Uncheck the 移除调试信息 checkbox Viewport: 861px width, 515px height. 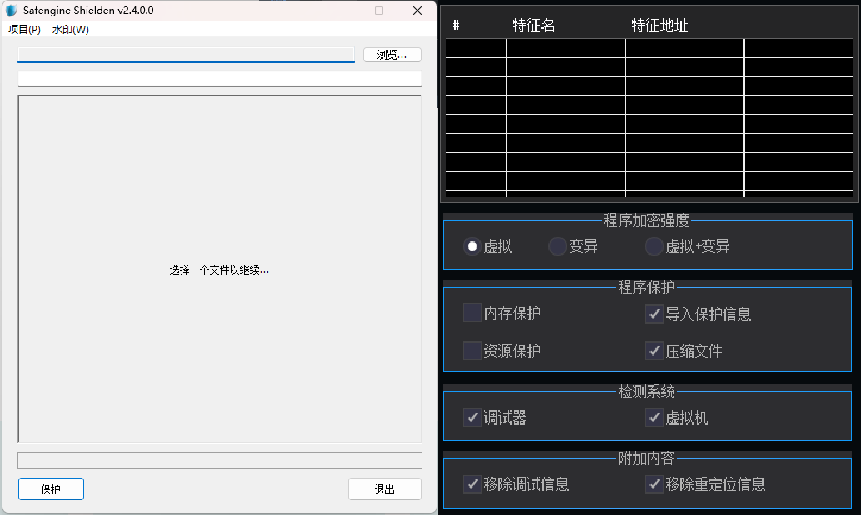(472, 484)
